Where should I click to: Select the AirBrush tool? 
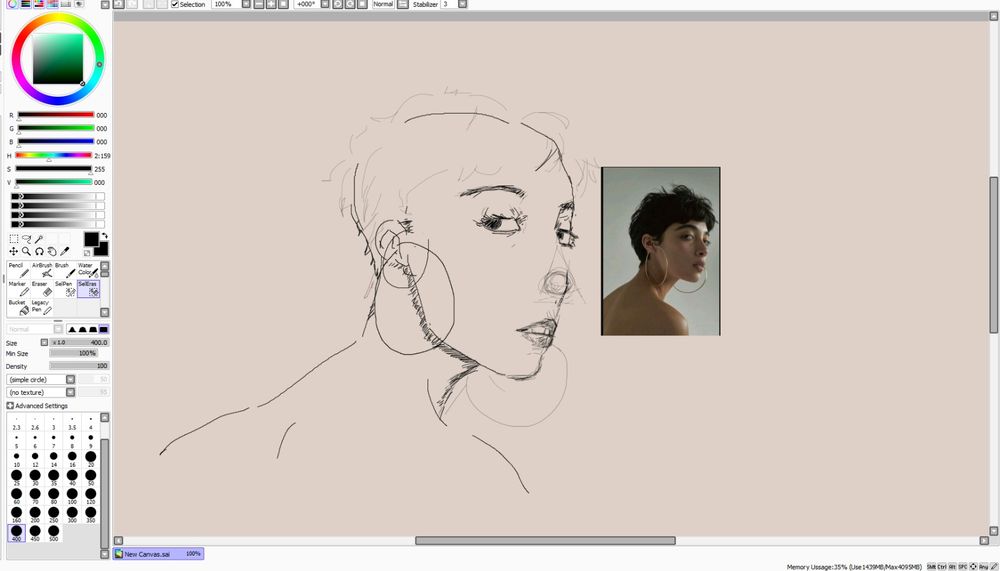43,270
